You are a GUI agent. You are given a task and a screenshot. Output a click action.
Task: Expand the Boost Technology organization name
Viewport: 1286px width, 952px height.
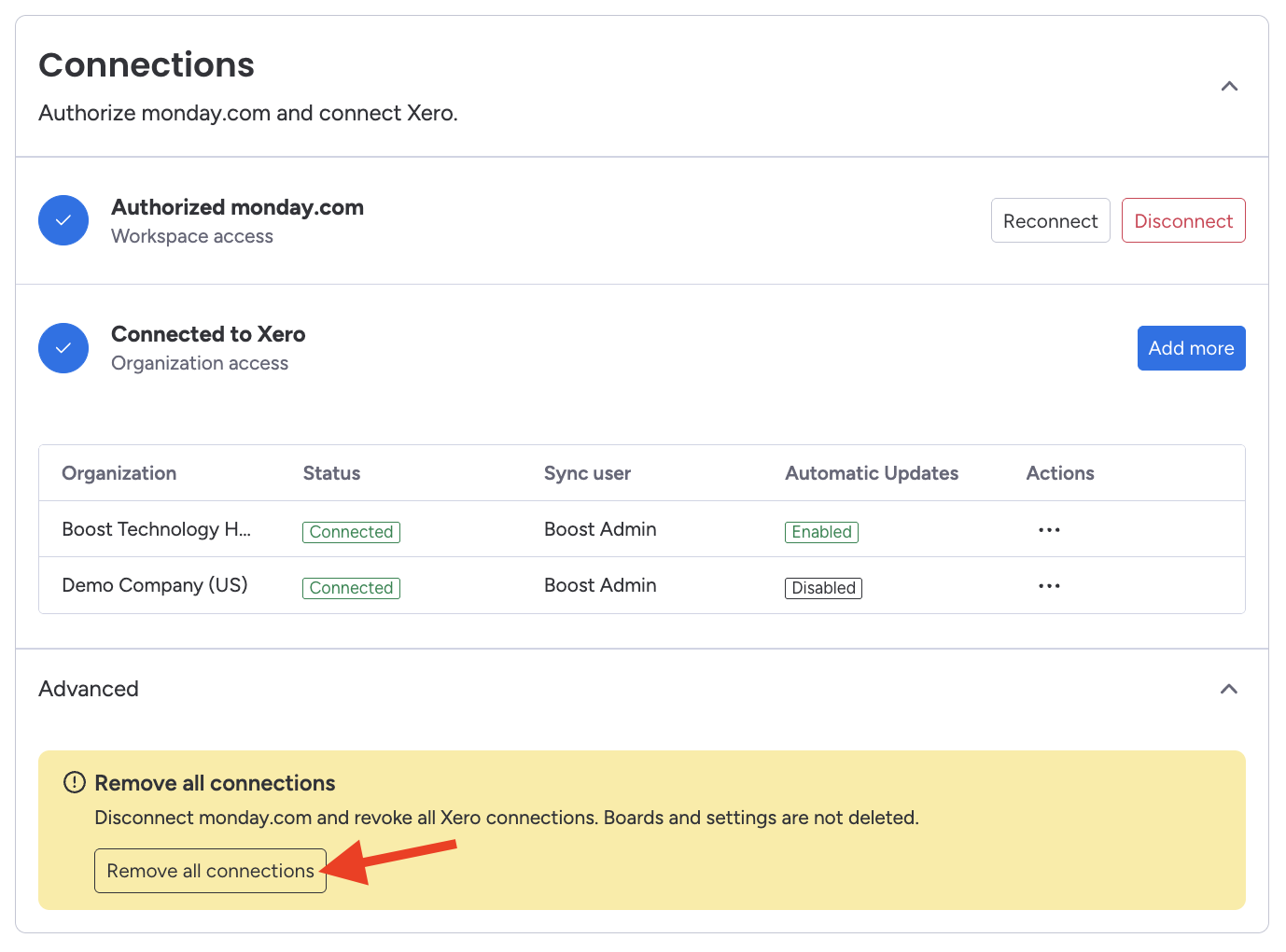click(x=156, y=529)
